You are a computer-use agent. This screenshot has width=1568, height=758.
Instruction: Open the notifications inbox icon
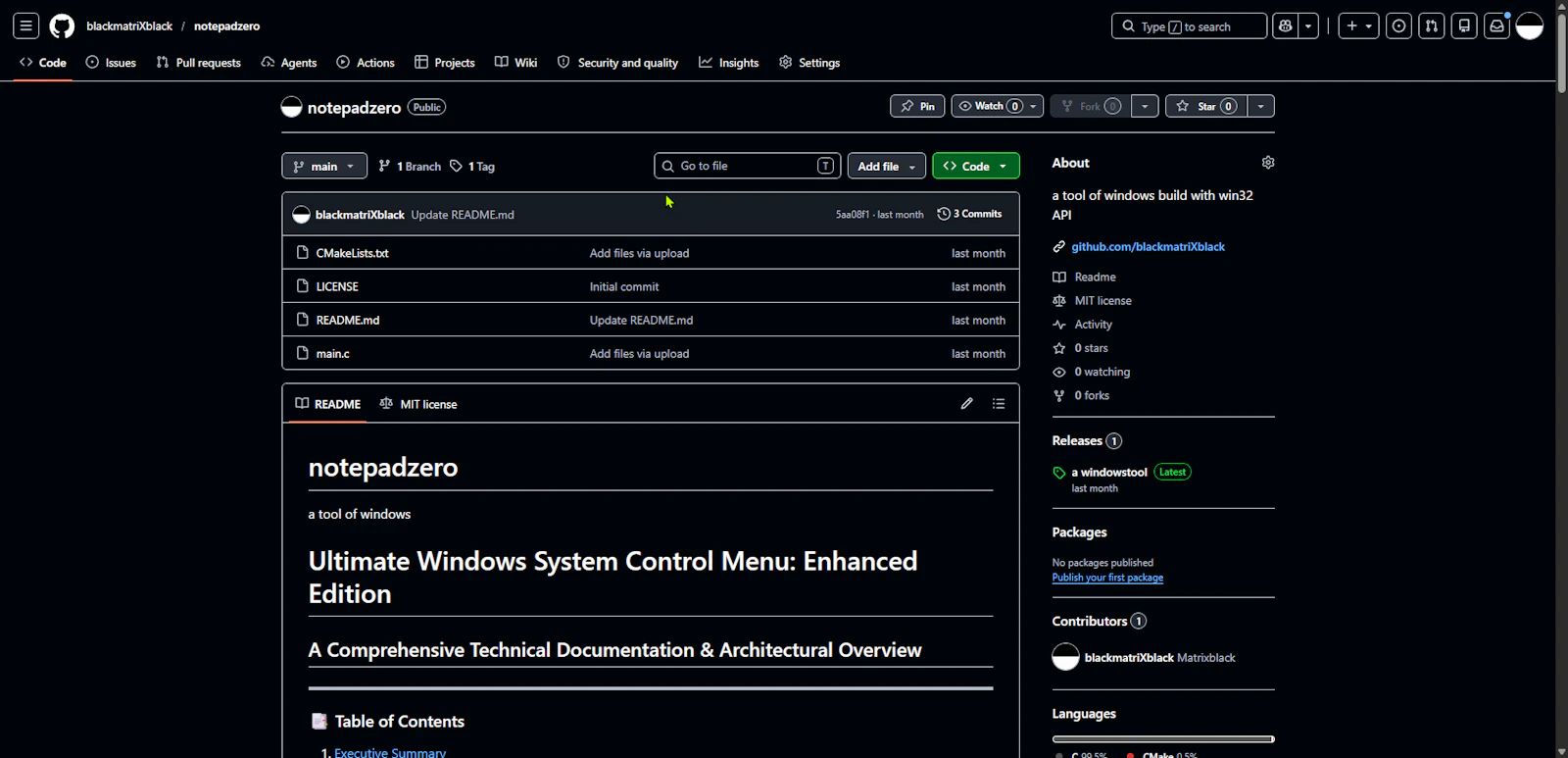pyautogui.click(x=1496, y=26)
